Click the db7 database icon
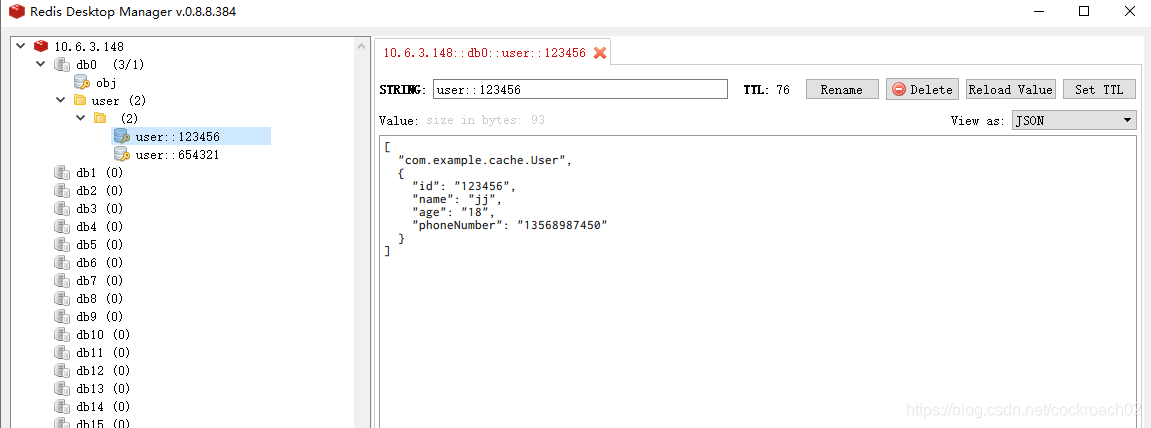The height and width of the screenshot is (428, 1151). [x=62, y=280]
